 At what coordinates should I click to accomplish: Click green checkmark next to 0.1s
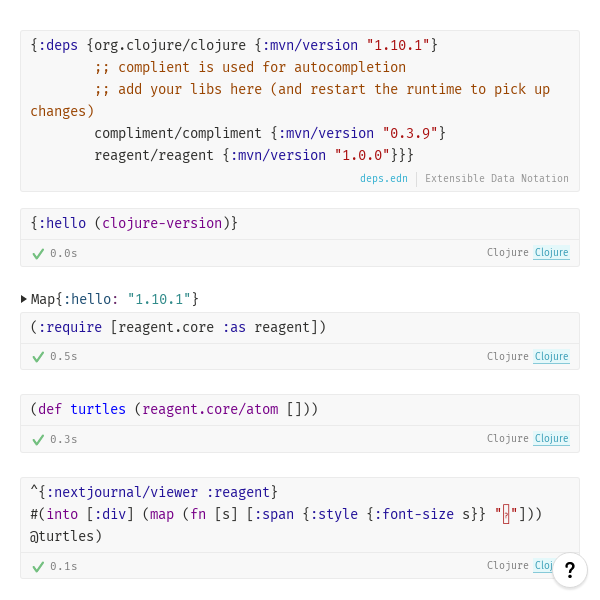(x=38, y=566)
